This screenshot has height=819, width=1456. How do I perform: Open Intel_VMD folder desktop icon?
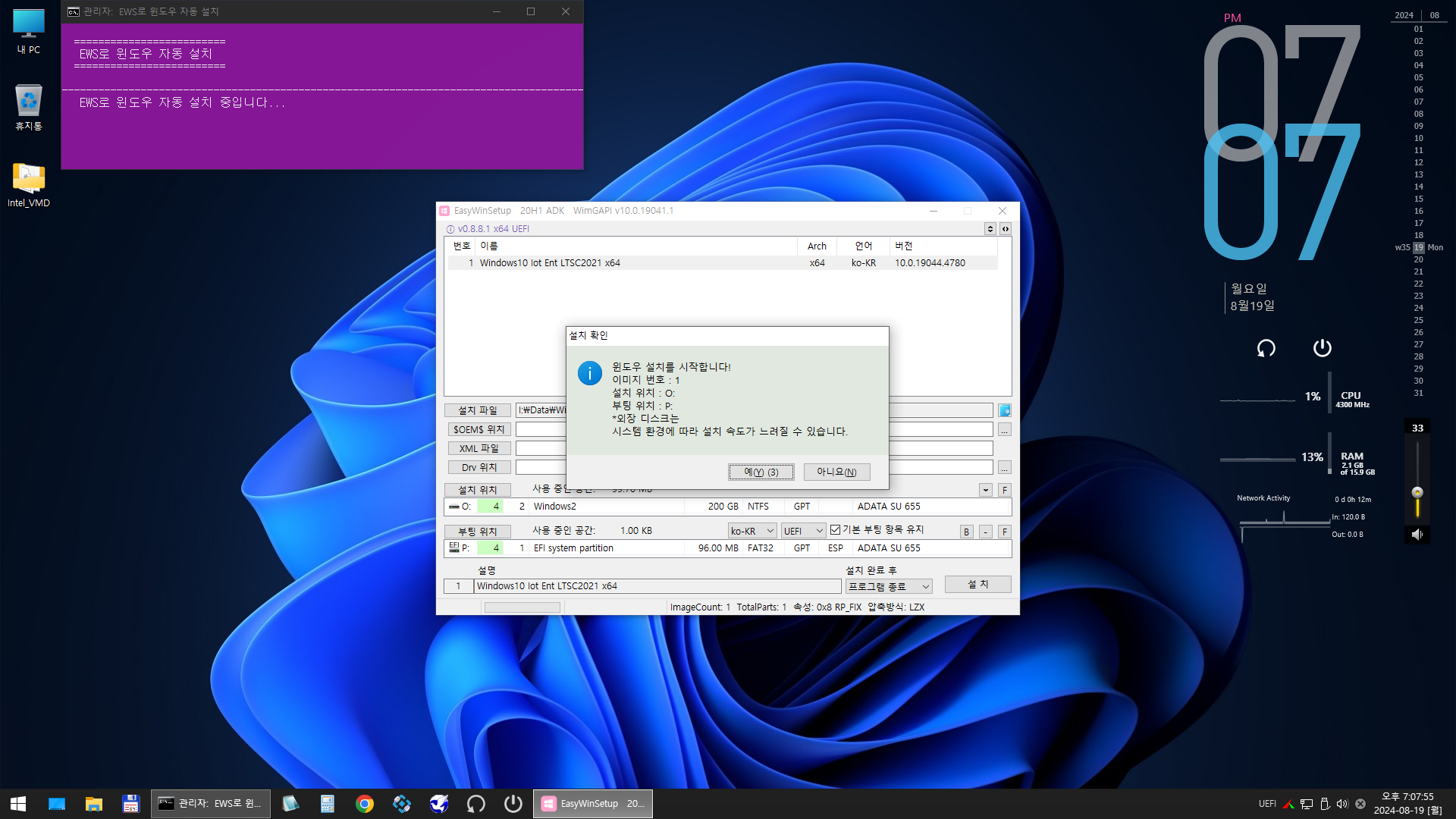(29, 185)
